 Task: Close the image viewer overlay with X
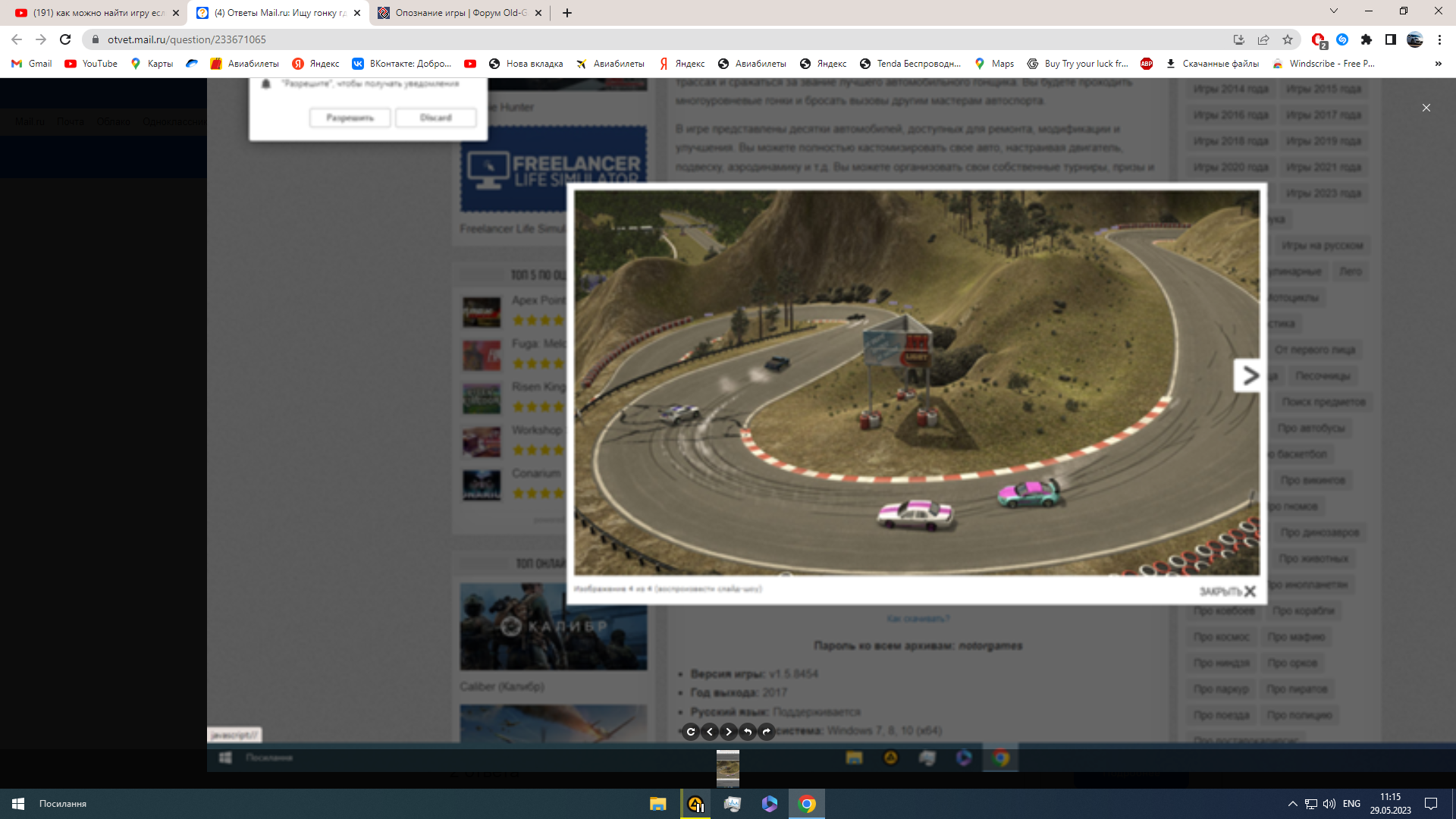click(x=1426, y=108)
